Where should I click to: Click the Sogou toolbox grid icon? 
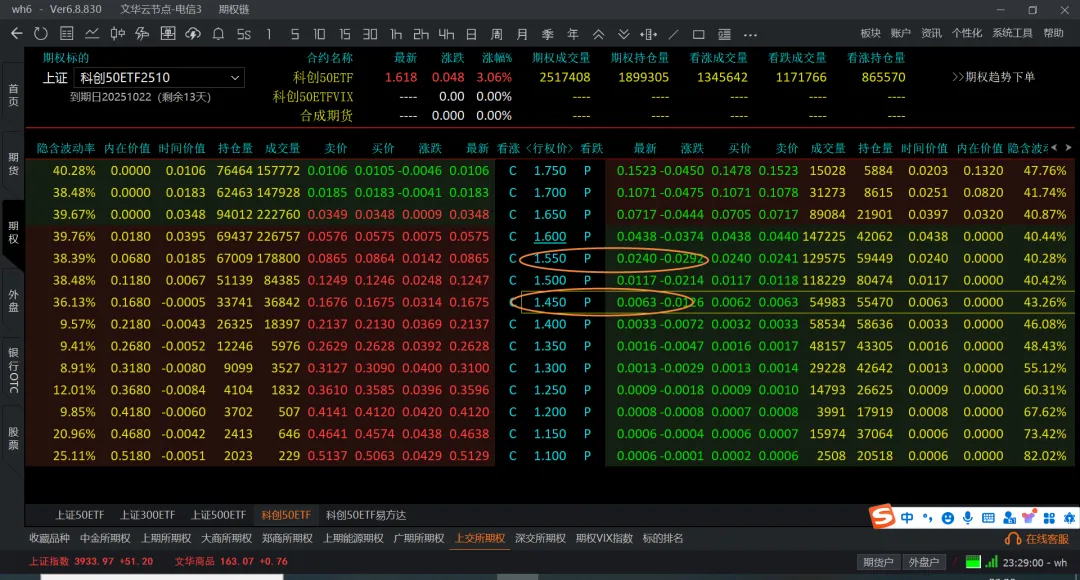tap(1049, 518)
